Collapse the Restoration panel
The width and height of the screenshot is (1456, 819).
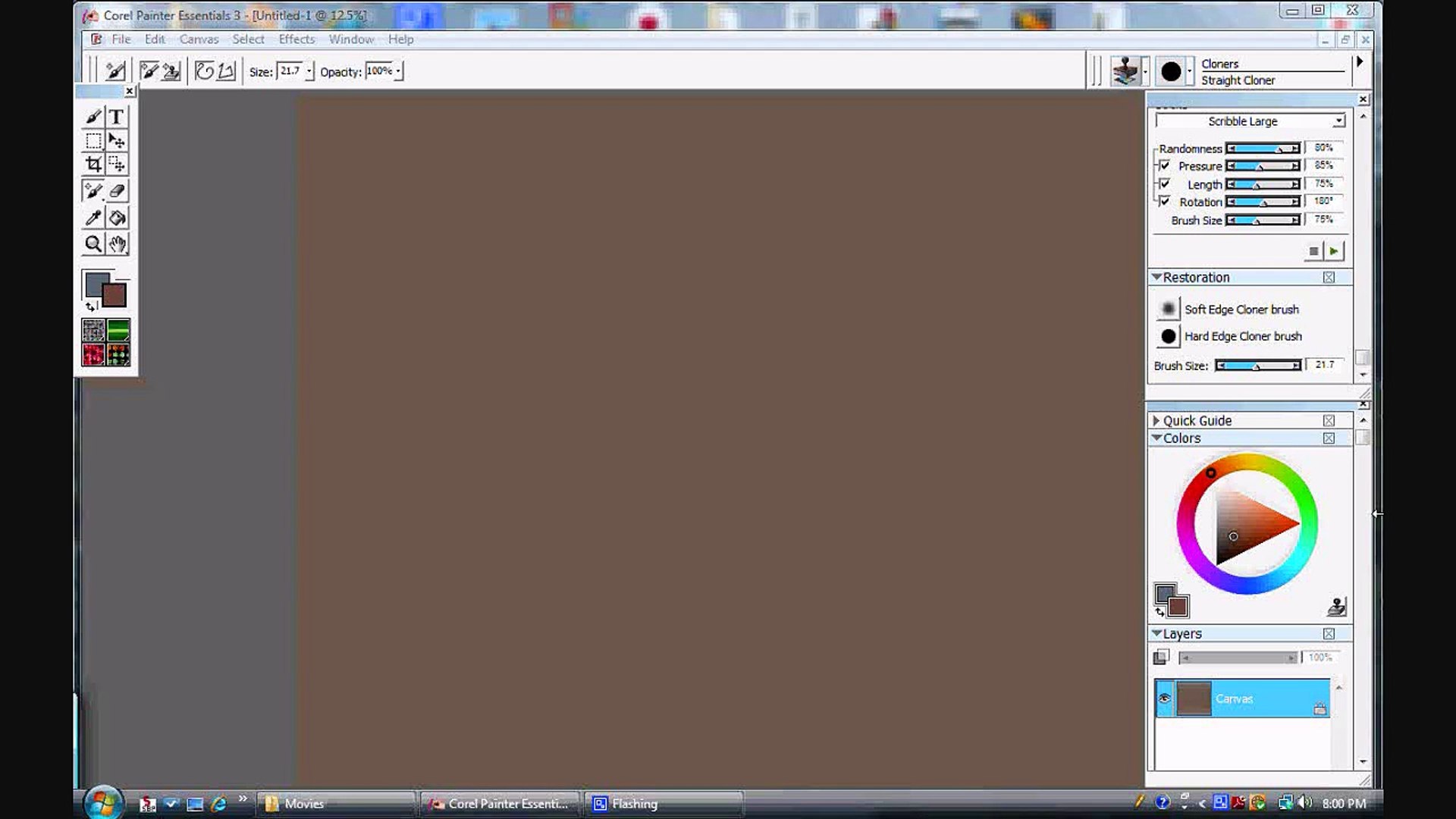pos(1156,278)
